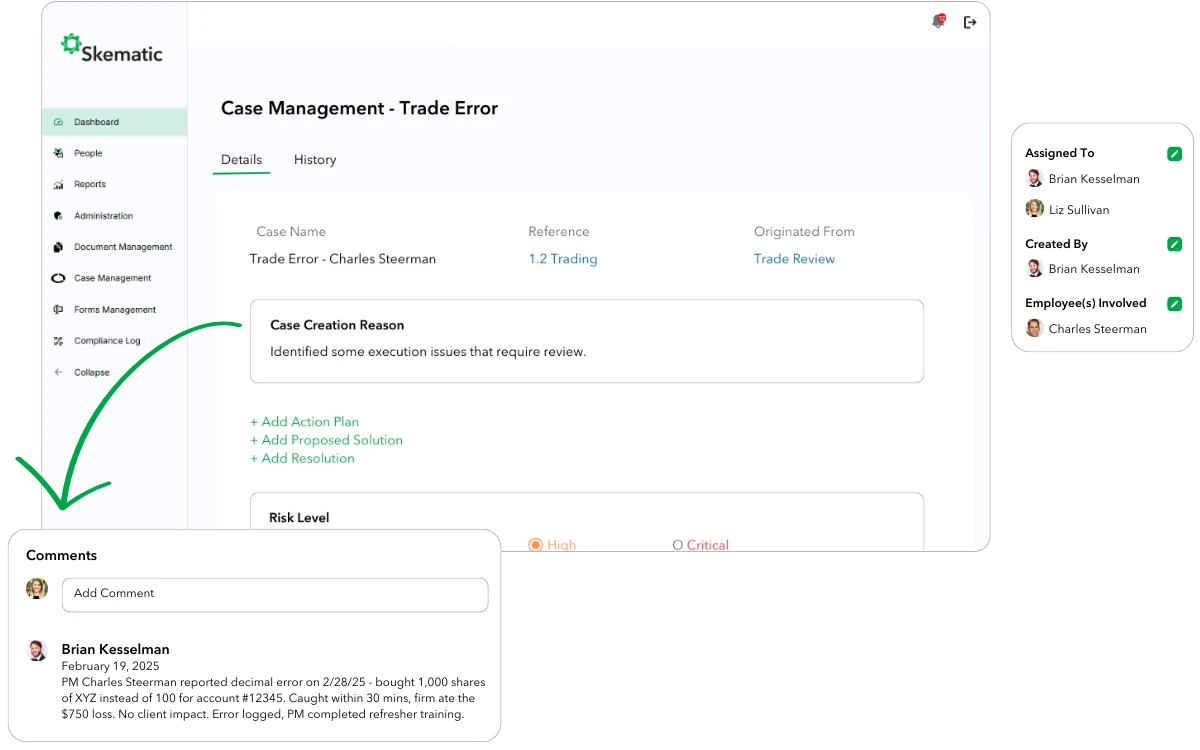Switch to the History tab
This screenshot has width=1200, height=750.
coord(315,160)
